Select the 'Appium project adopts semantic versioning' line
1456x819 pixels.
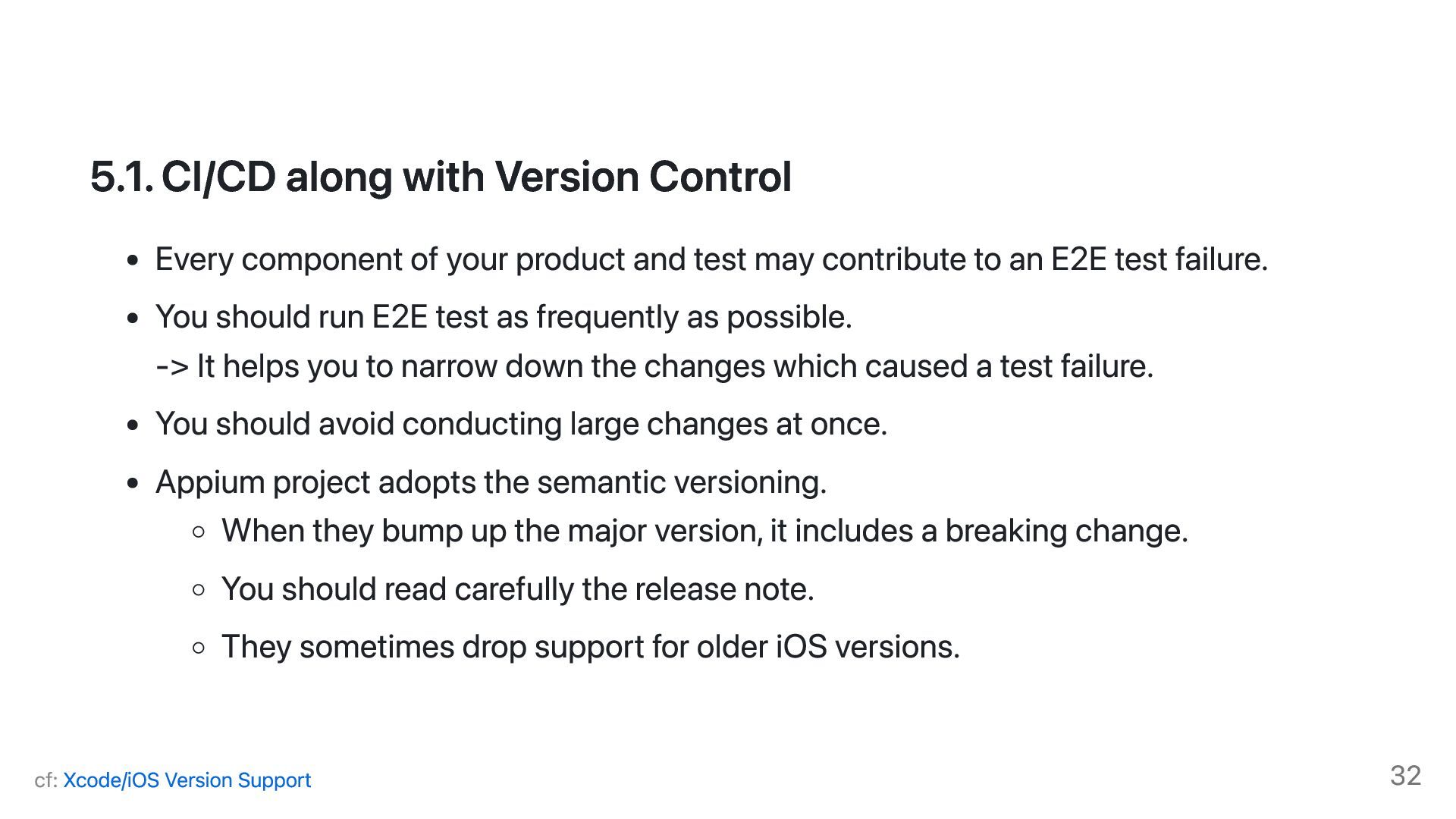(491, 482)
